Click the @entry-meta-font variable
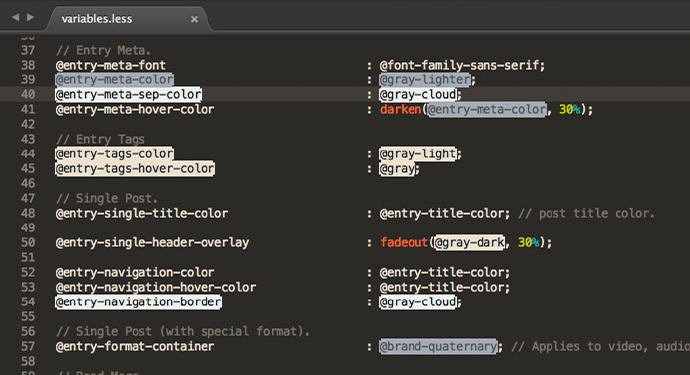690x375 pixels. pyautogui.click(x=110, y=65)
